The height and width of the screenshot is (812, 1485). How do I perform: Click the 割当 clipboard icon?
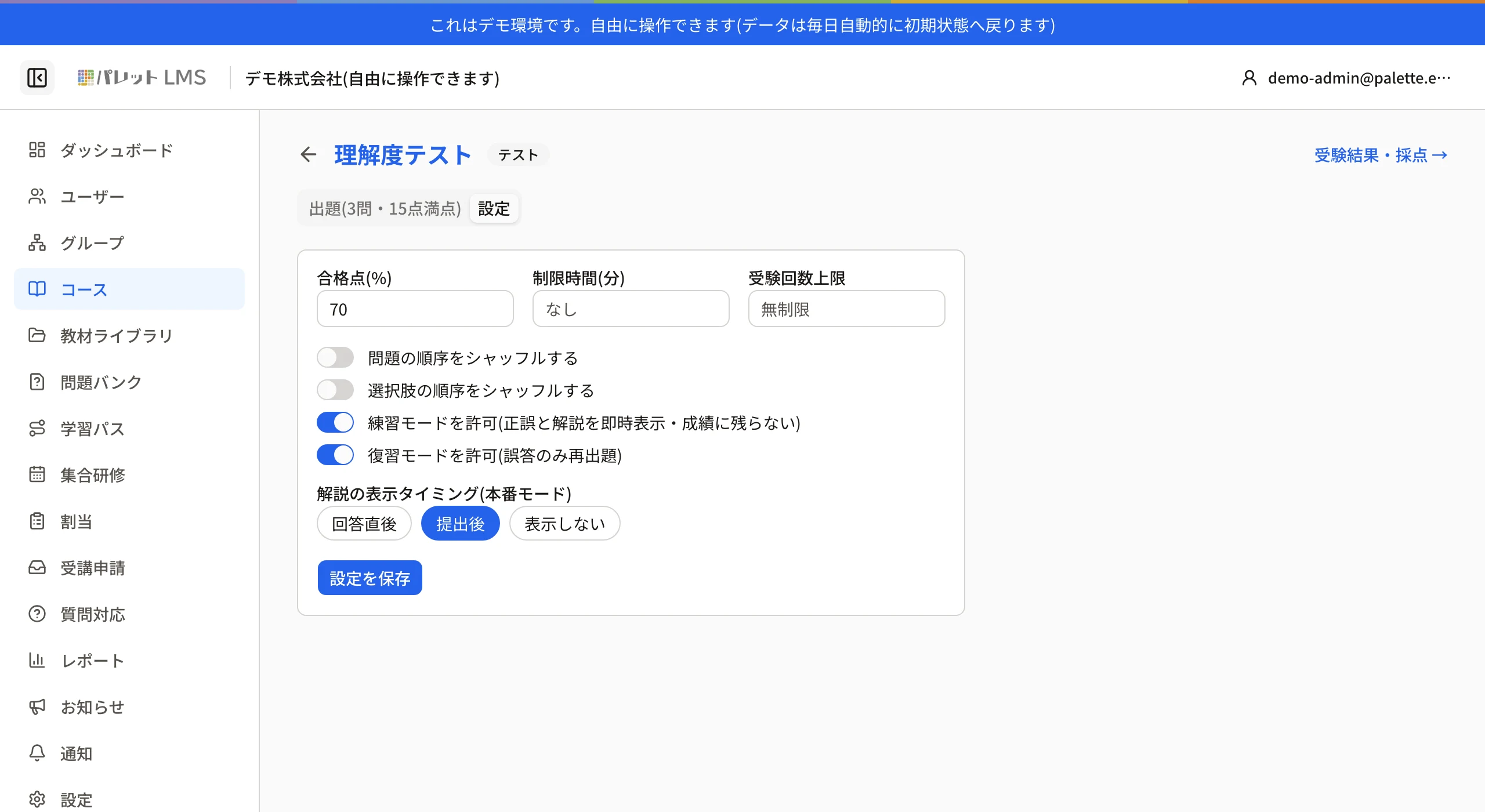(37, 521)
